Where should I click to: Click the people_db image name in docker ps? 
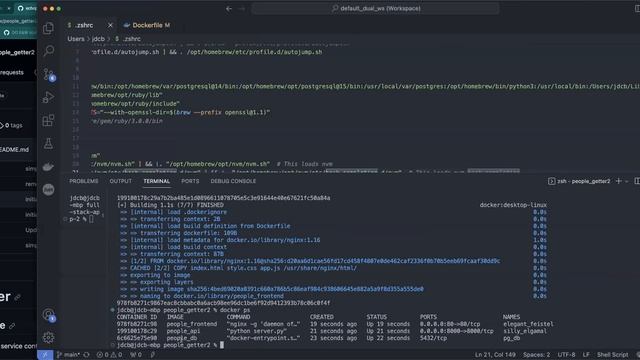click(x=181, y=338)
